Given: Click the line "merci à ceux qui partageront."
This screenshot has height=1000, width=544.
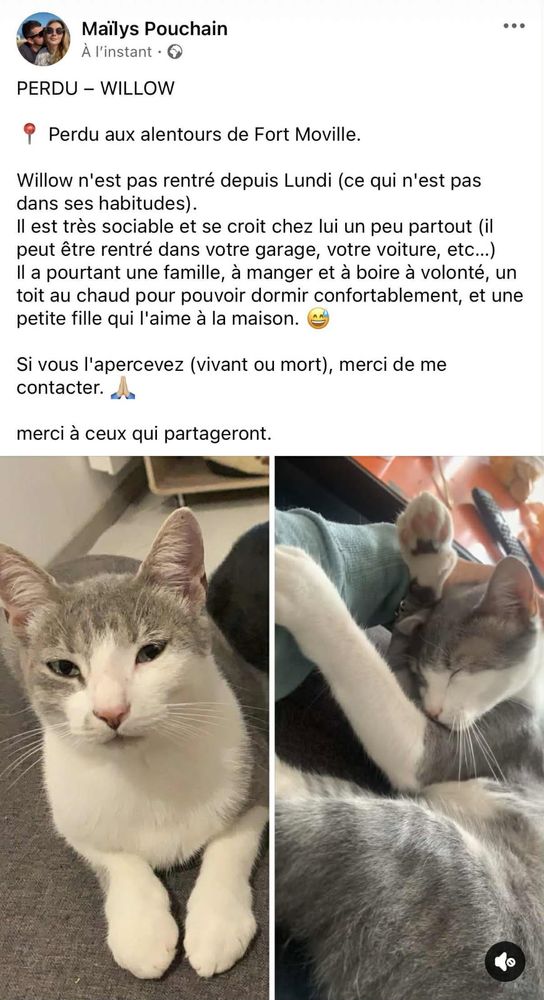Looking at the screenshot, I should click(x=144, y=434).
